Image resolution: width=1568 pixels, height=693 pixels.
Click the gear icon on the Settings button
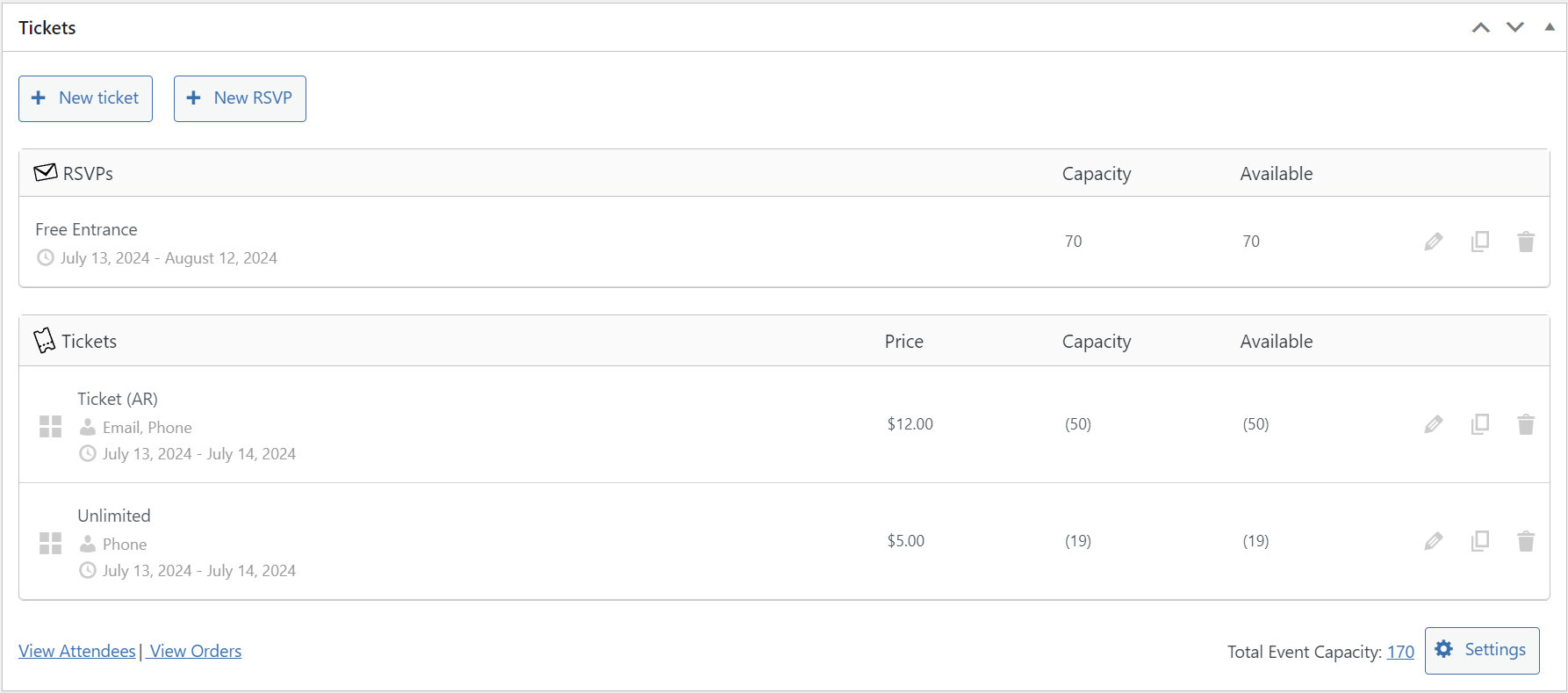(x=1444, y=650)
